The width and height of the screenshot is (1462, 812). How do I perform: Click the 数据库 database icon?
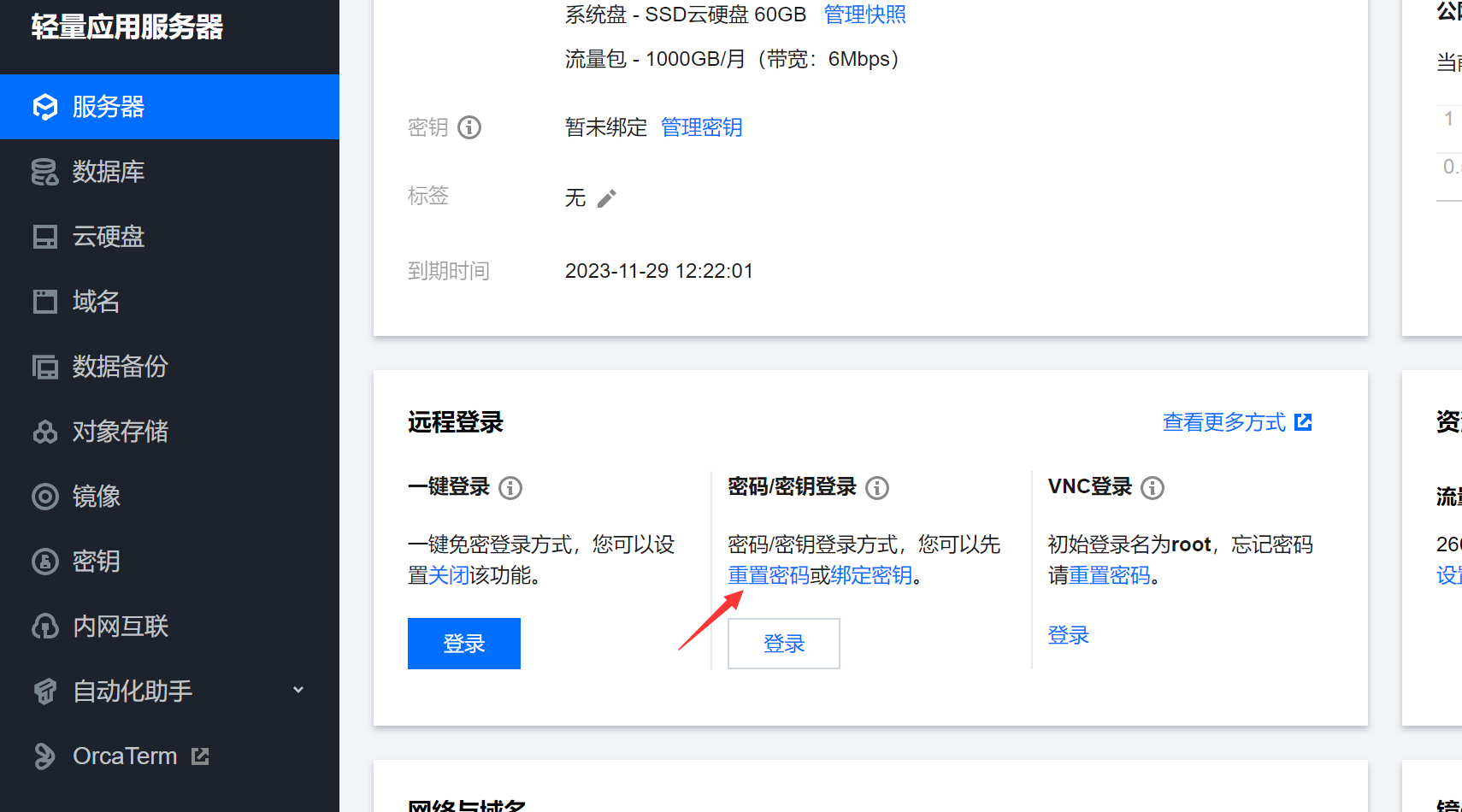pyautogui.click(x=45, y=172)
